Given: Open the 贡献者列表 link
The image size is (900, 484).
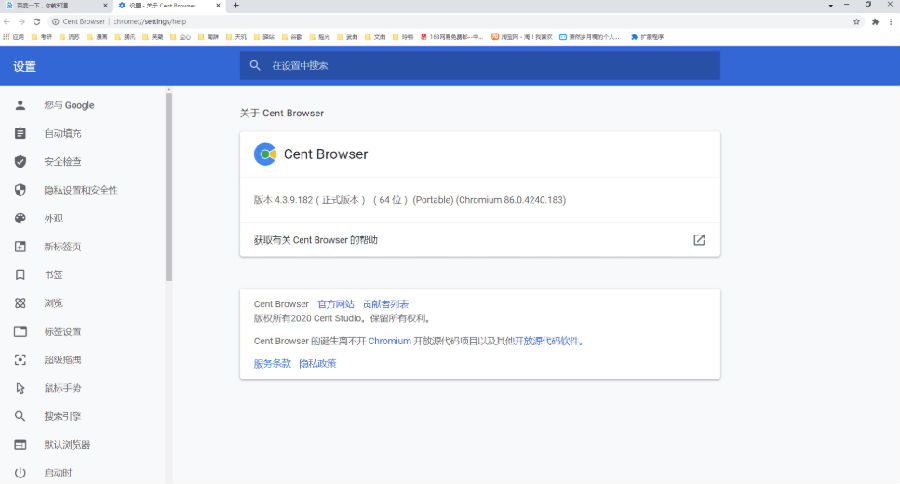Looking at the screenshot, I should coord(385,304).
